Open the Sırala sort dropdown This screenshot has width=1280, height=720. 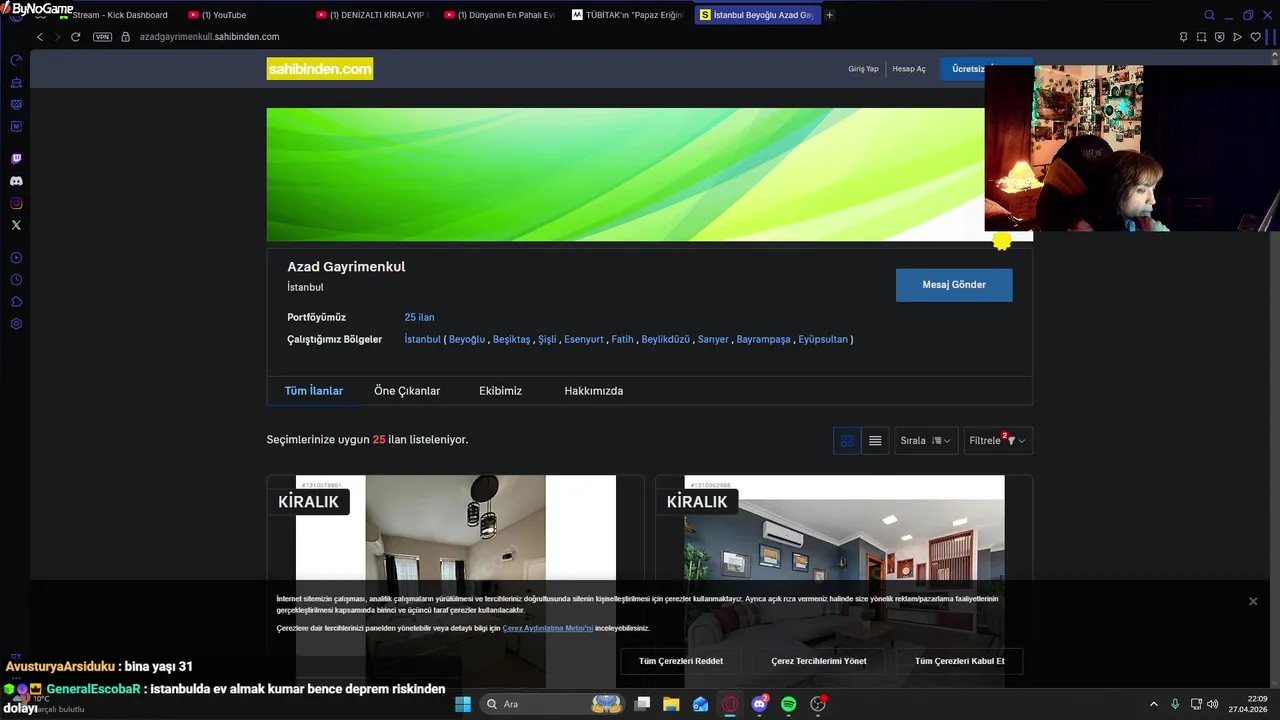[x=926, y=440]
